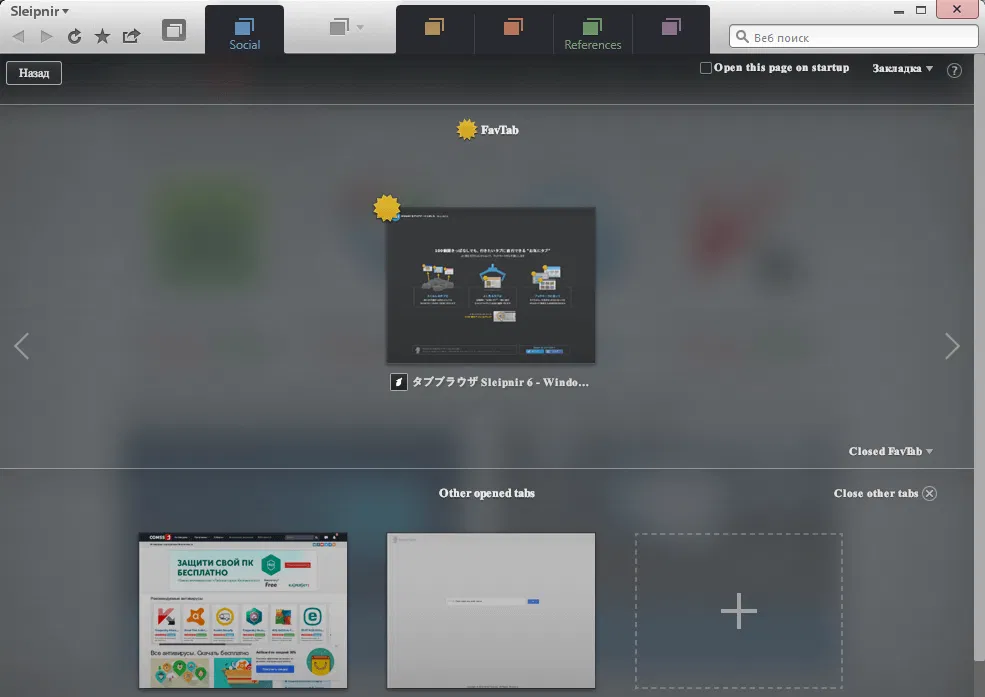Select the gray tab group
Viewport: 985px width, 697px height.
339,27
